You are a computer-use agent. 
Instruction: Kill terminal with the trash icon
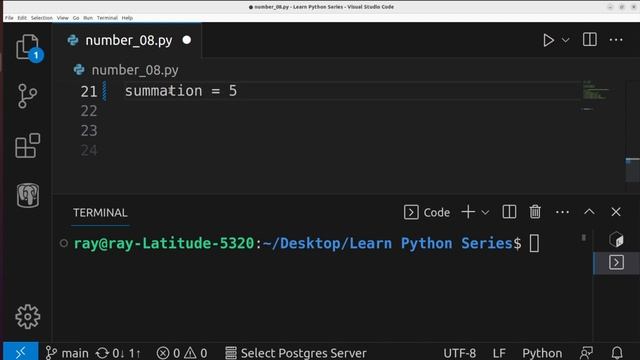point(535,212)
